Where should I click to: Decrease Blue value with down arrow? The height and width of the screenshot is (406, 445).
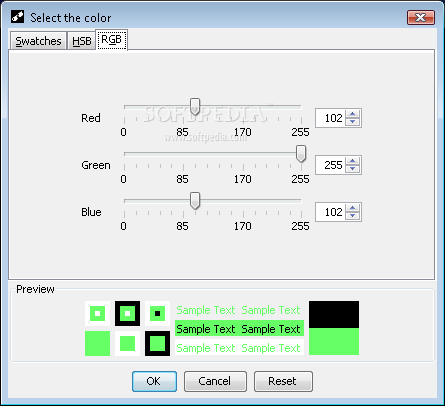pyautogui.click(x=353, y=216)
